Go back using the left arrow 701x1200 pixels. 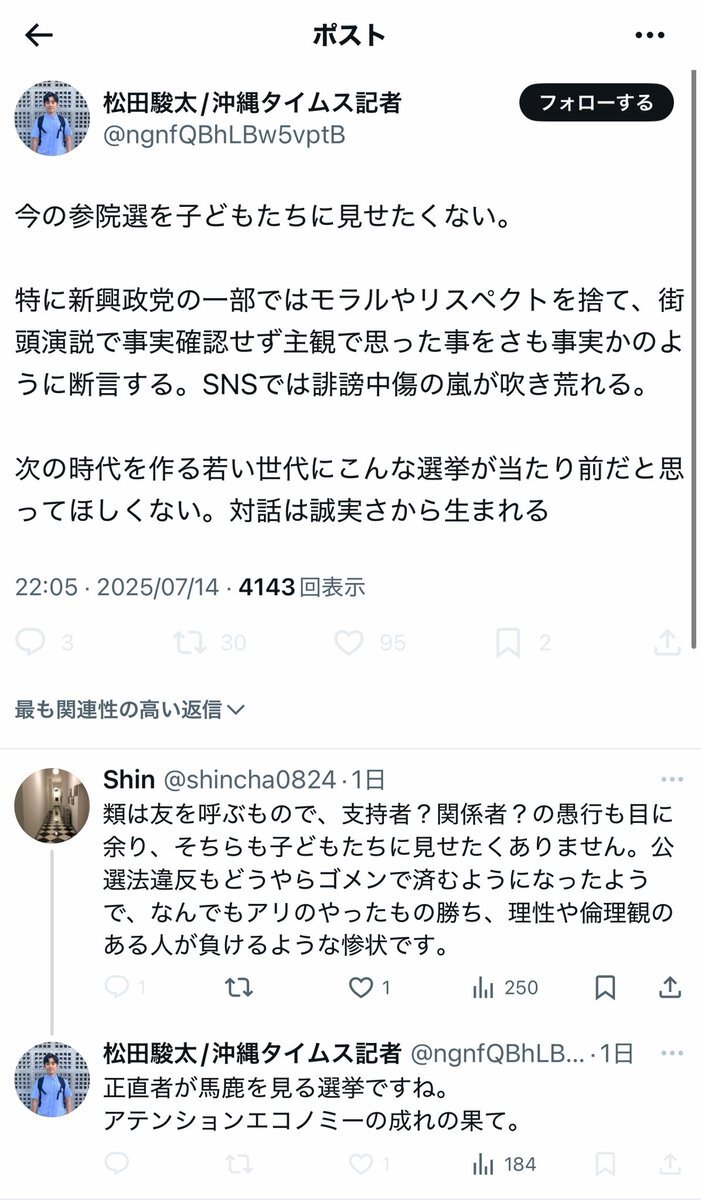pyautogui.click(x=38, y=35)
